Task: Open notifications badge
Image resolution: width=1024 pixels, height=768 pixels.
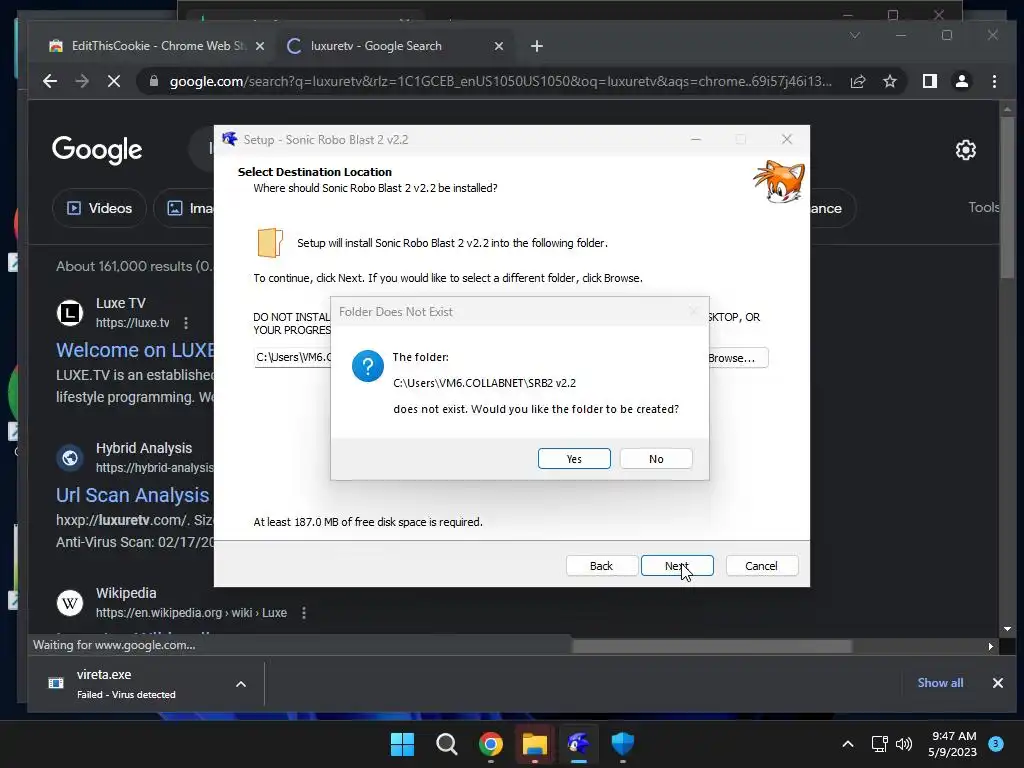Action: click(x=995, y=744)
